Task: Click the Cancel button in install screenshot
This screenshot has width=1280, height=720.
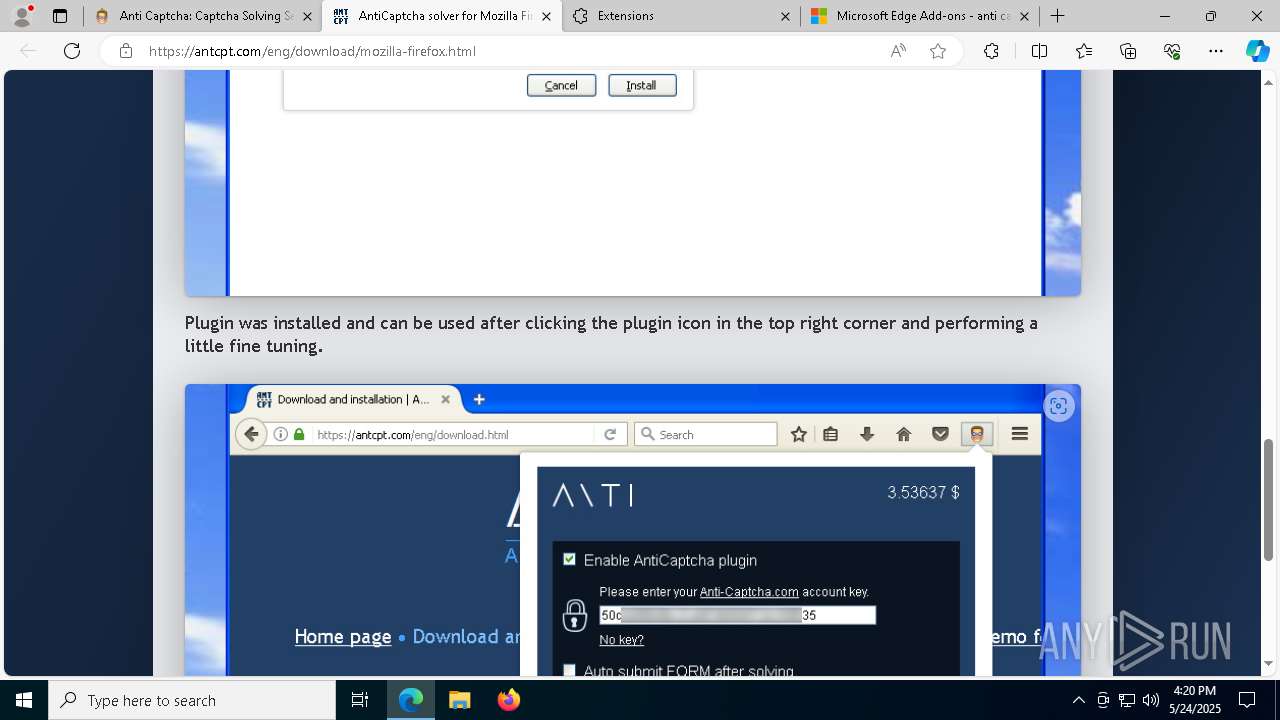Action: (x=561, y=85)
